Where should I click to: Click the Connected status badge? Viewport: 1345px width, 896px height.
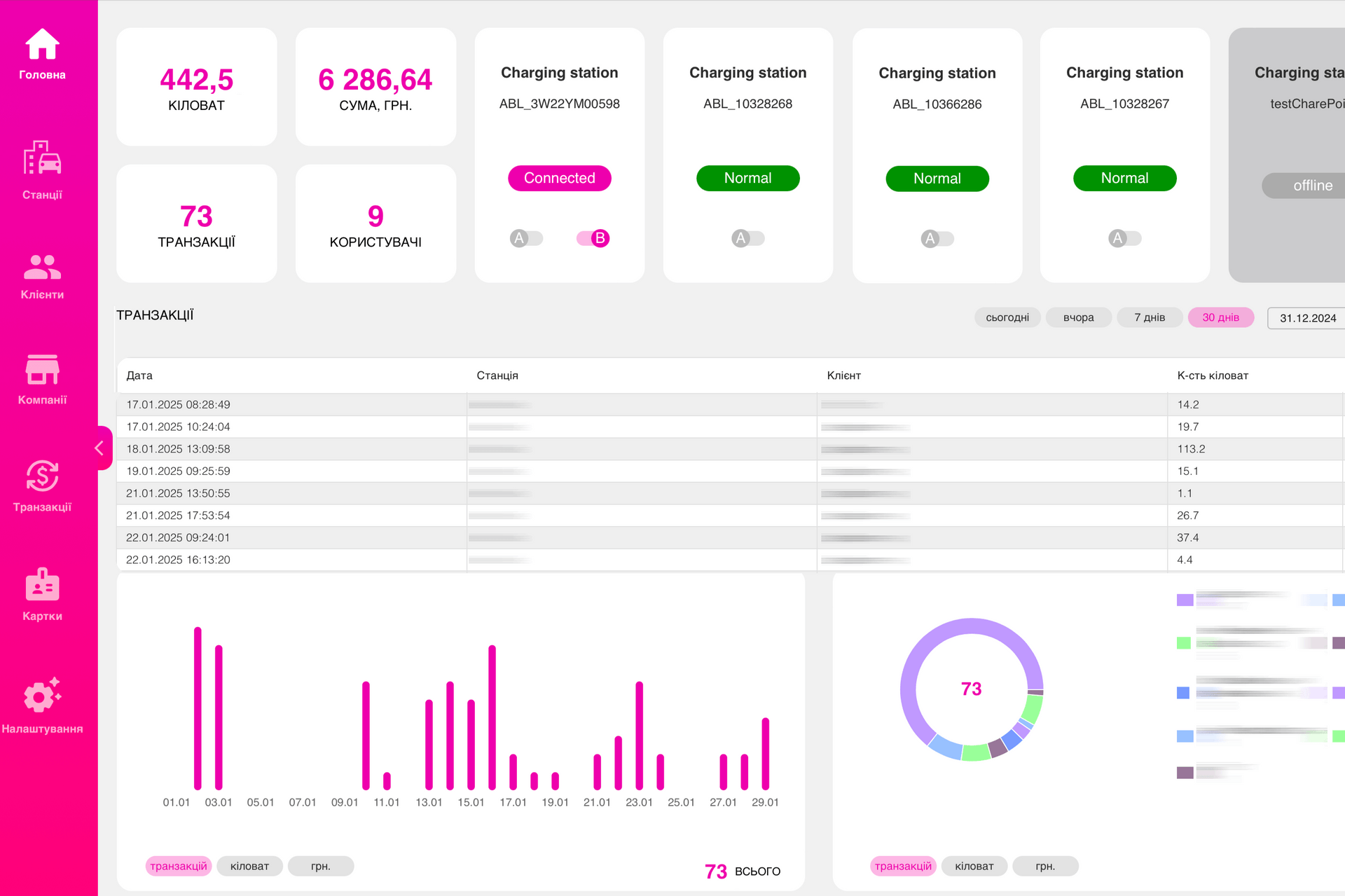[x=560, y=178]
